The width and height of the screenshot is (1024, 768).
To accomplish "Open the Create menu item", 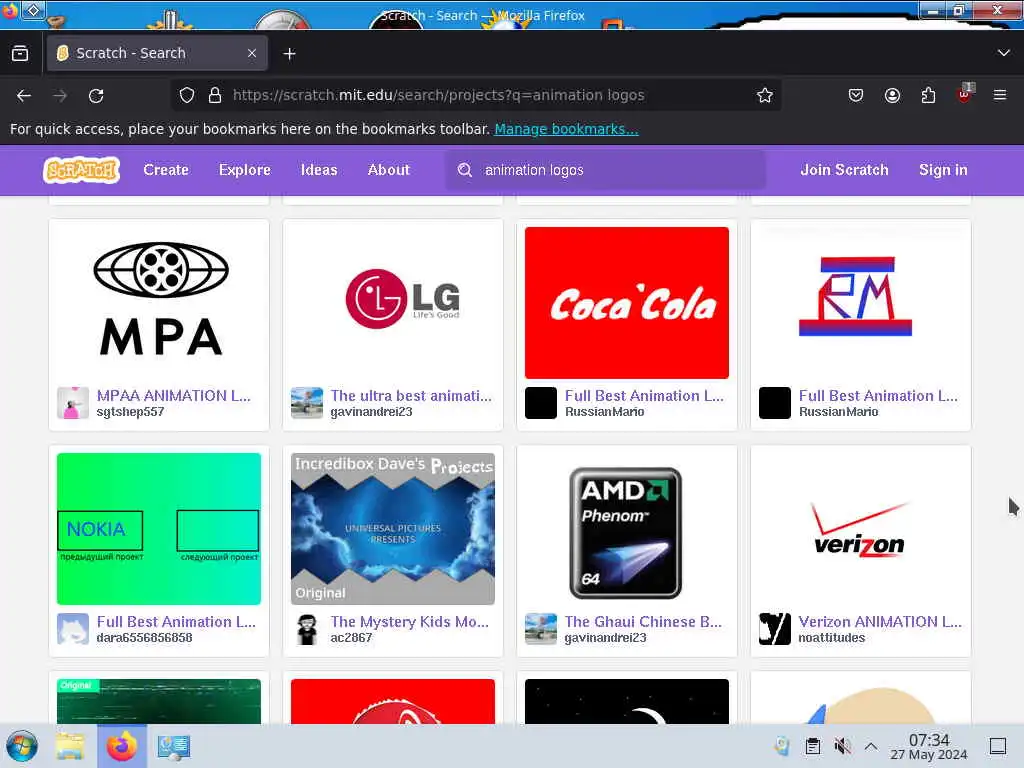I will [166, 170].
